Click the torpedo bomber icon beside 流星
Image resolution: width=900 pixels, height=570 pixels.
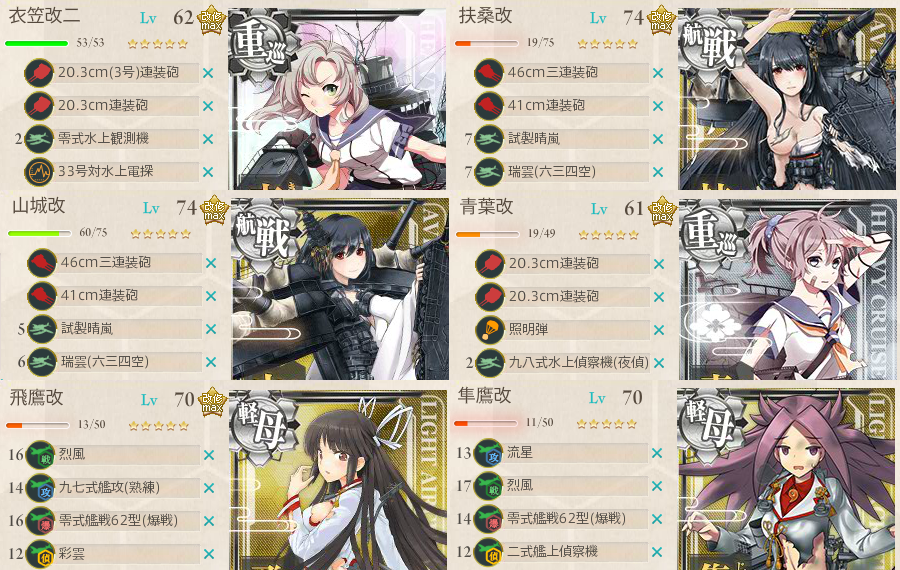(488, 452)
